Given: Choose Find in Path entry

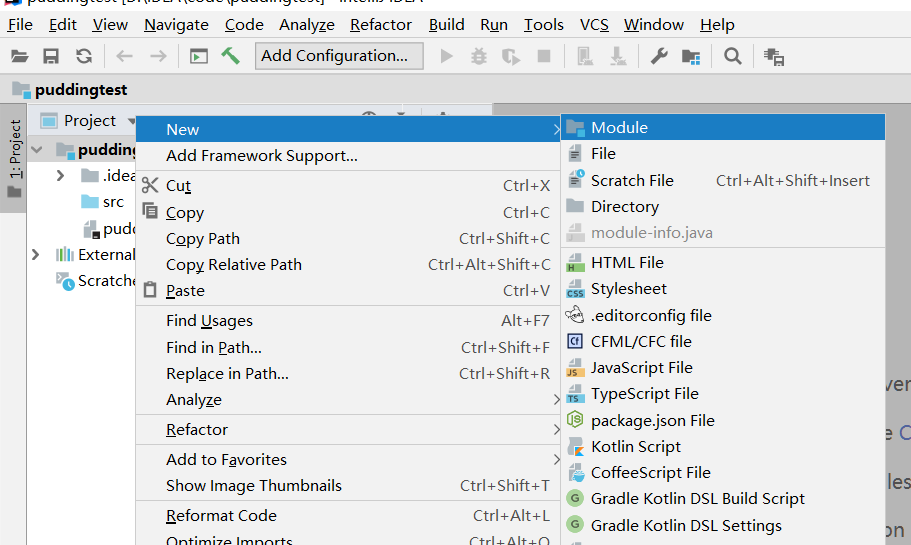Looking at the screenshot, I should 348,347.
